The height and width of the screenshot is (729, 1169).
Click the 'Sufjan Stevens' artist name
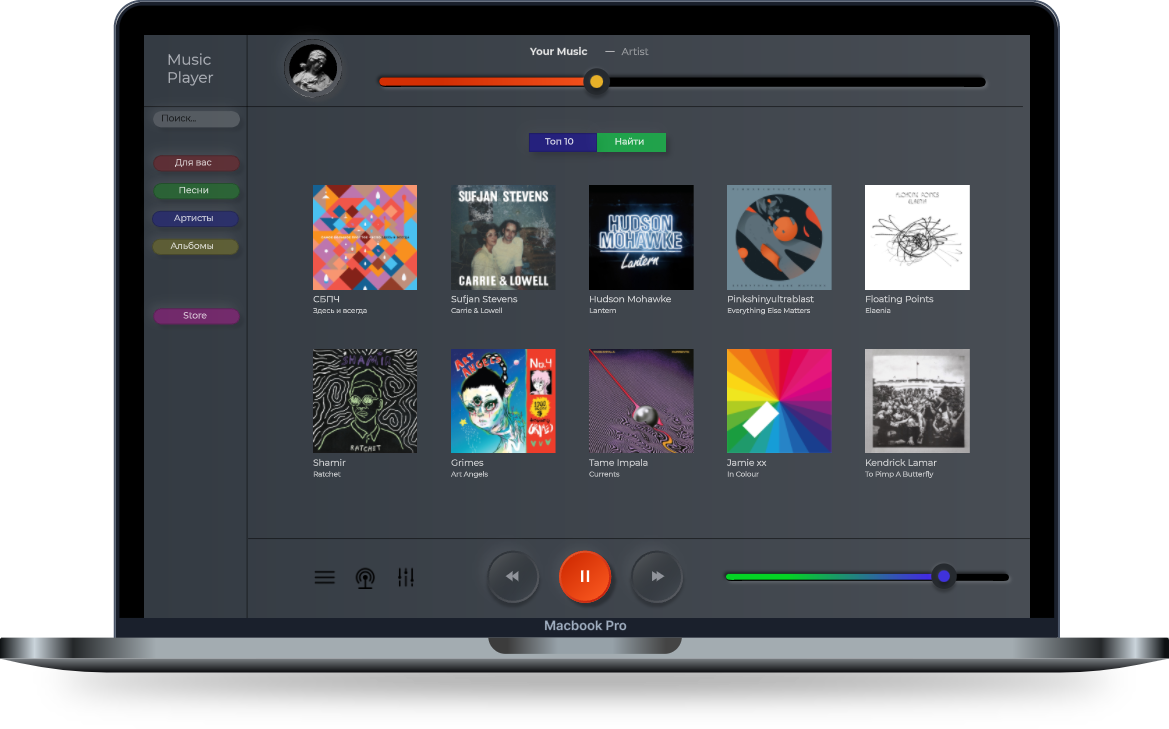point(484,299)
